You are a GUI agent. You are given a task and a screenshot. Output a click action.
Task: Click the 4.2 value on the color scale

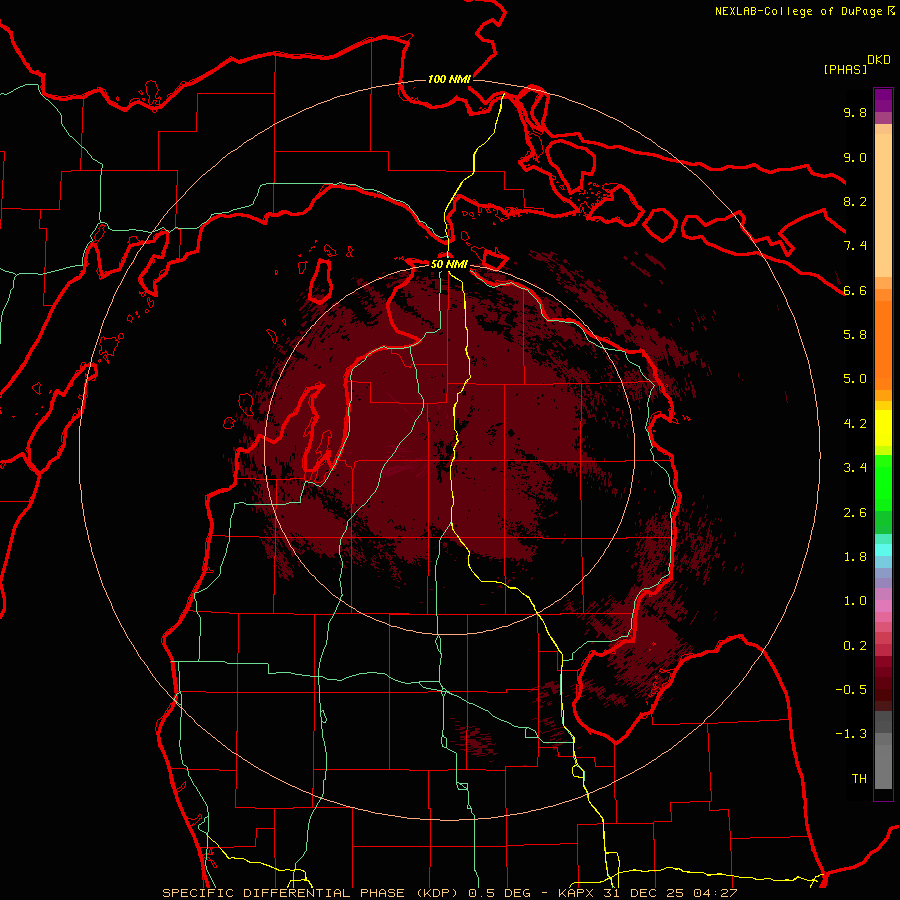[x=855, y=424]
